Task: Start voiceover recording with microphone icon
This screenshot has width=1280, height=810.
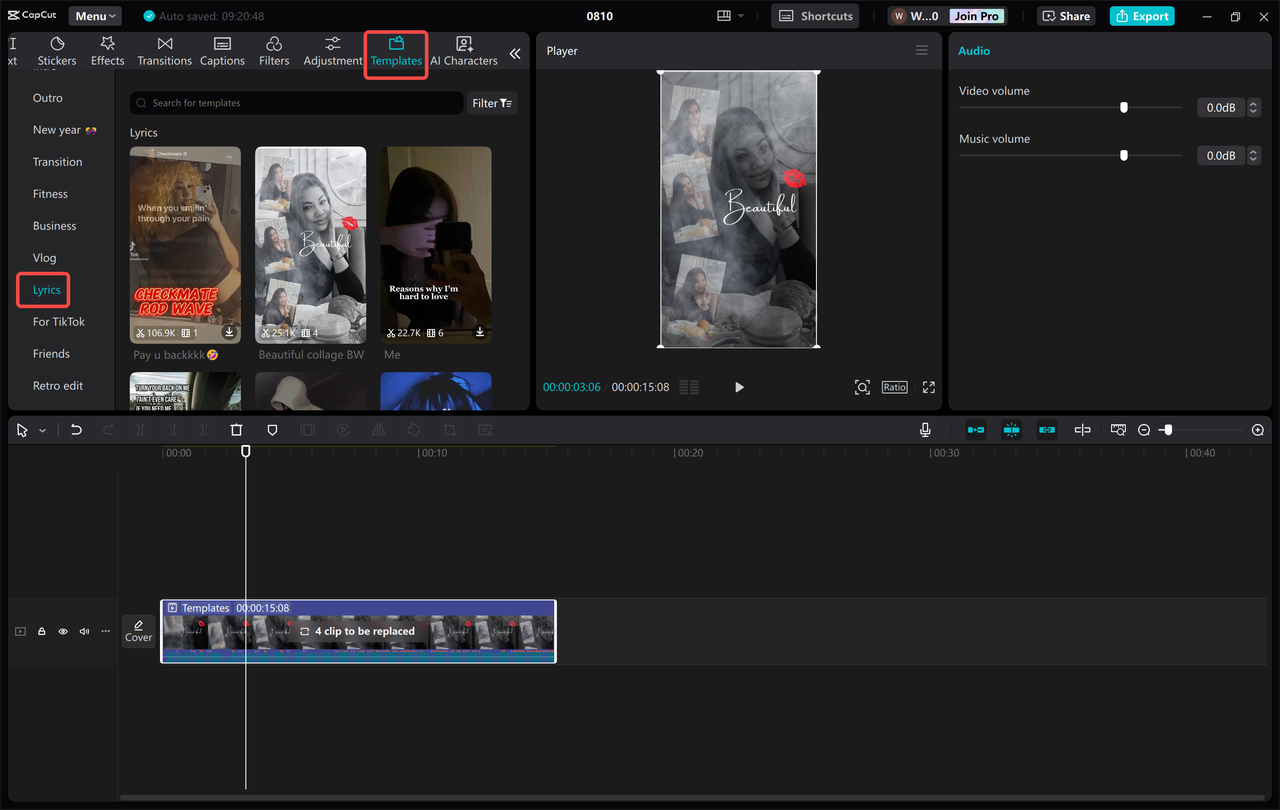Action: coord(926,430)
